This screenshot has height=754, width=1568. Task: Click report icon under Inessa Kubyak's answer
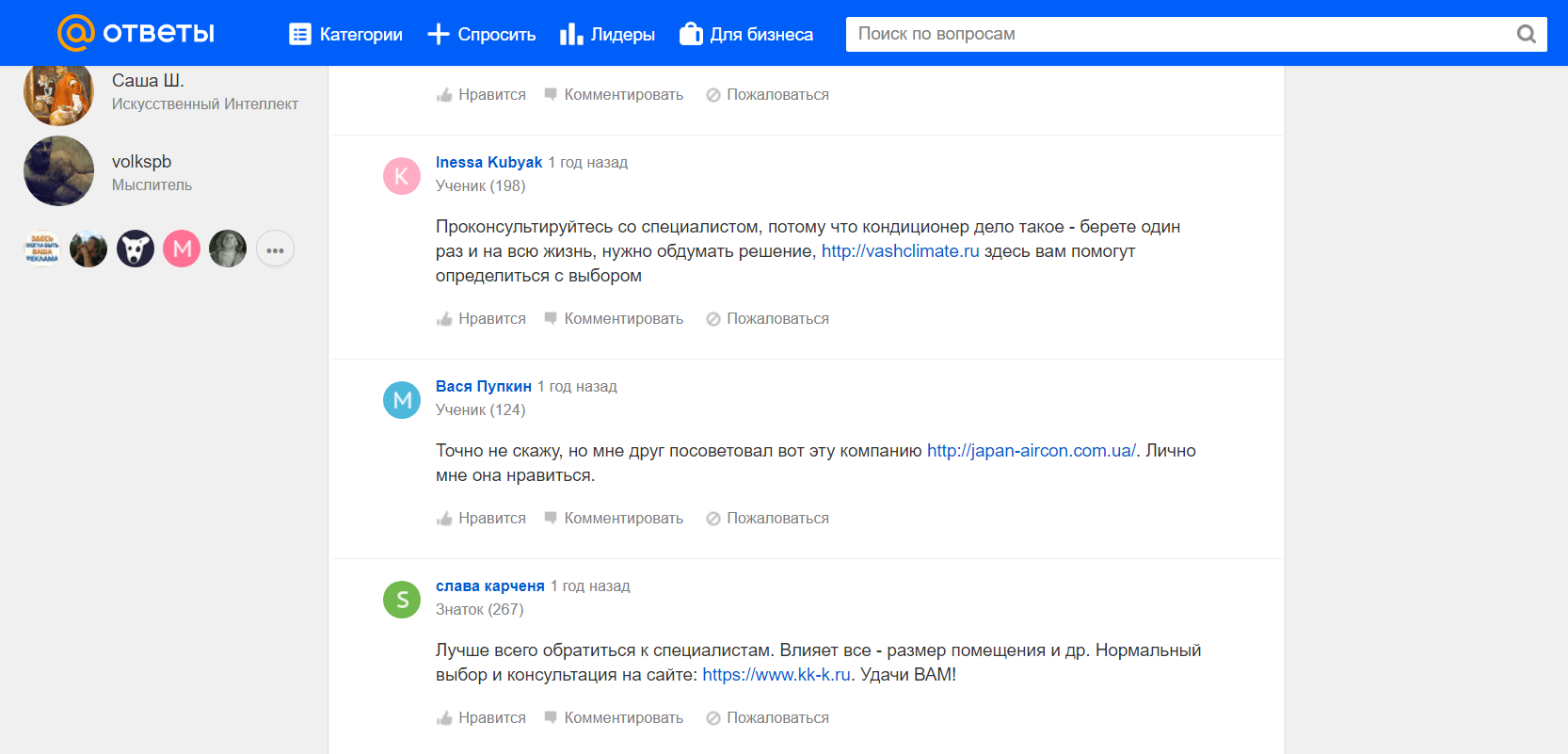[713, 319]
